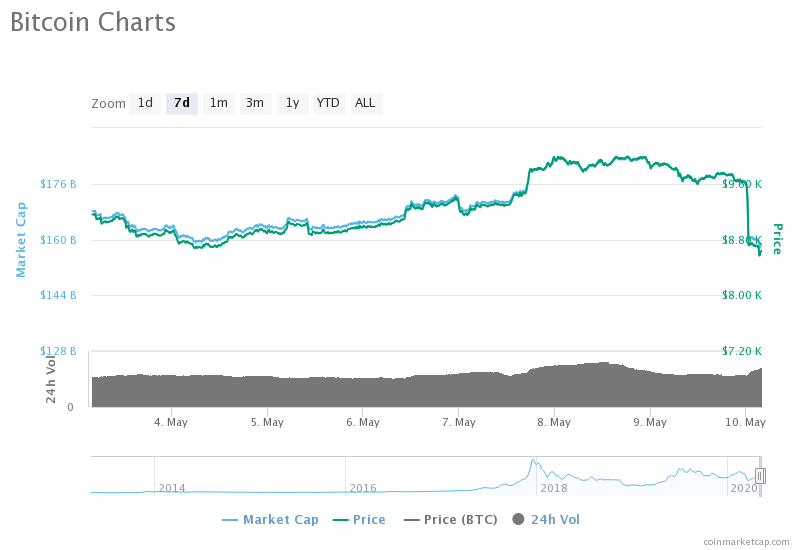This screenshot has width=800, height=550.
Task: Click the Zoom label
Action: click(x=108, y=104)
